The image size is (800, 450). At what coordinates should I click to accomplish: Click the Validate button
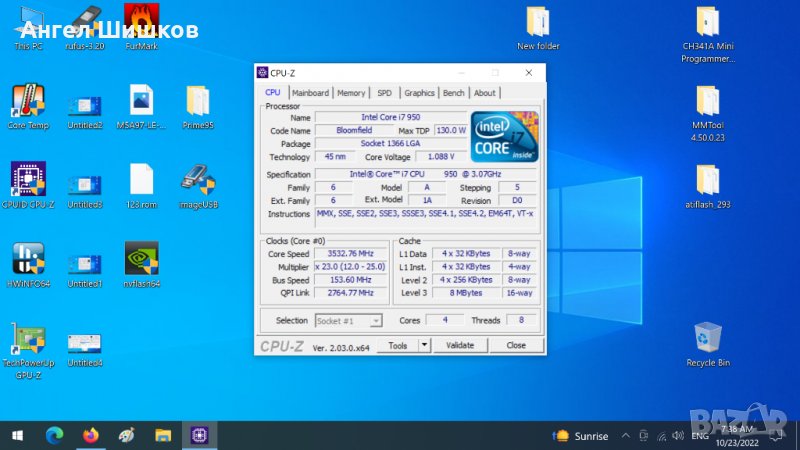tap(459, 345)
